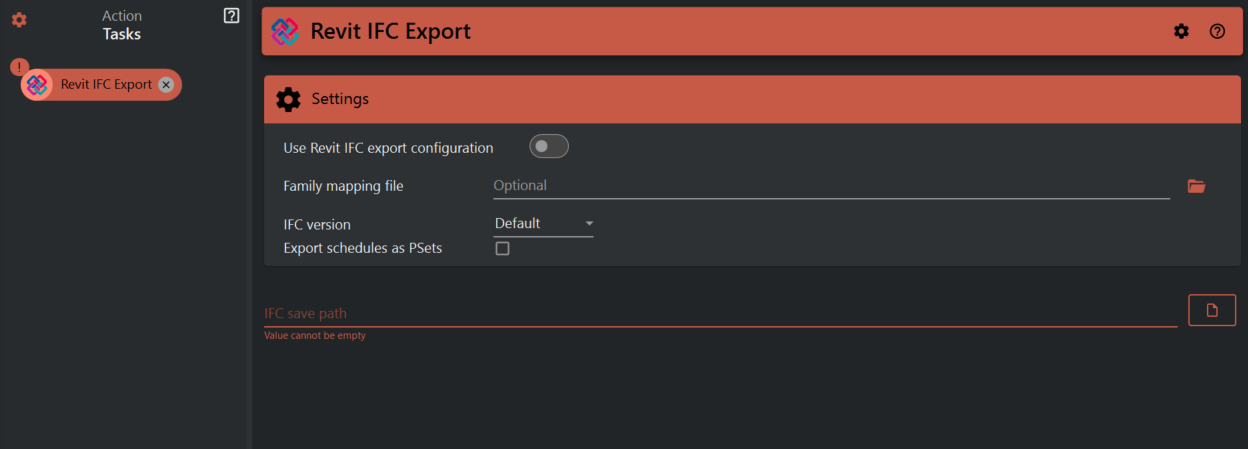Click the Revit IFC Export task chip icon

point(38,85)
